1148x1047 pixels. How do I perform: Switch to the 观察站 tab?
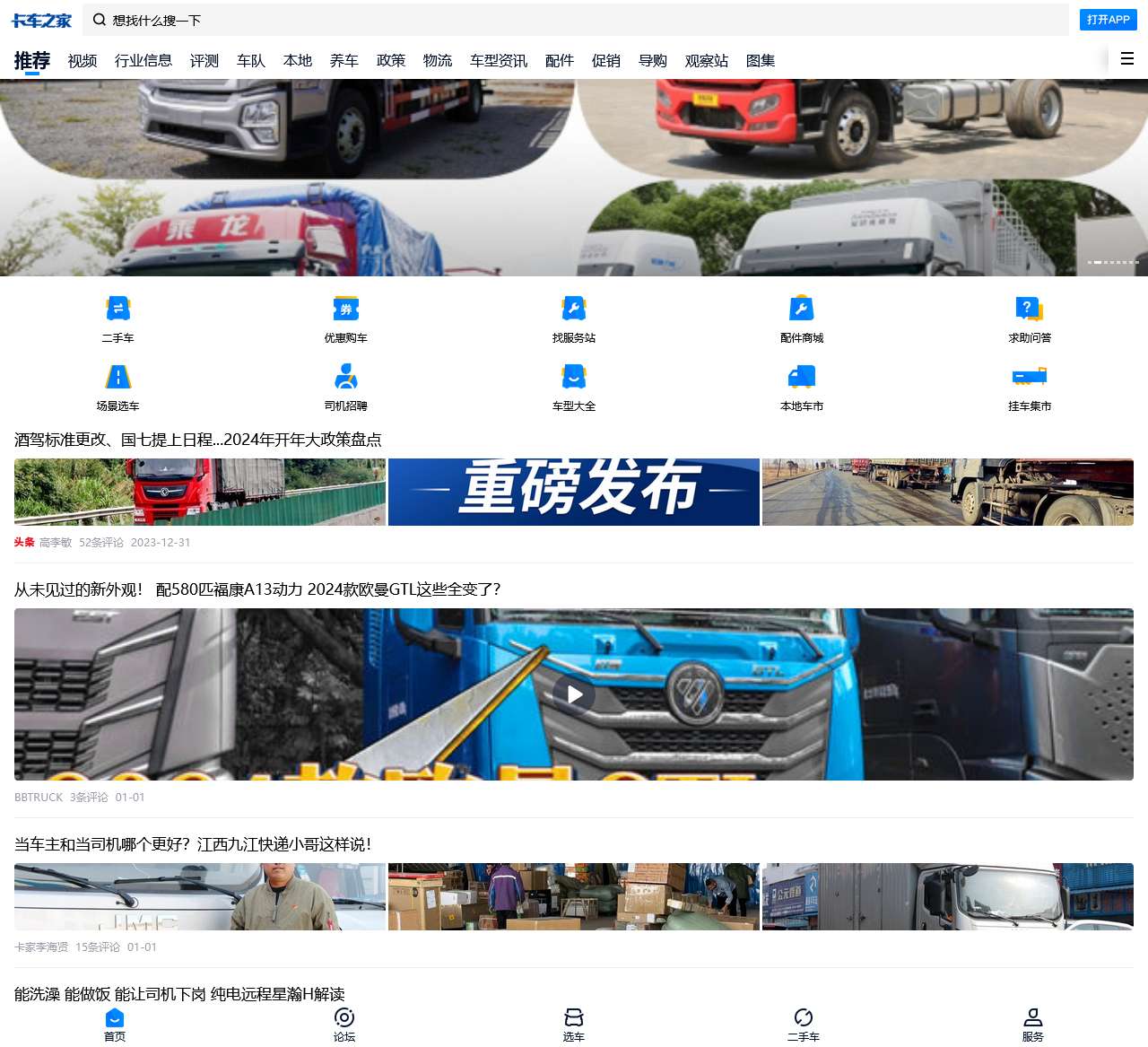(x=707, y=61)
